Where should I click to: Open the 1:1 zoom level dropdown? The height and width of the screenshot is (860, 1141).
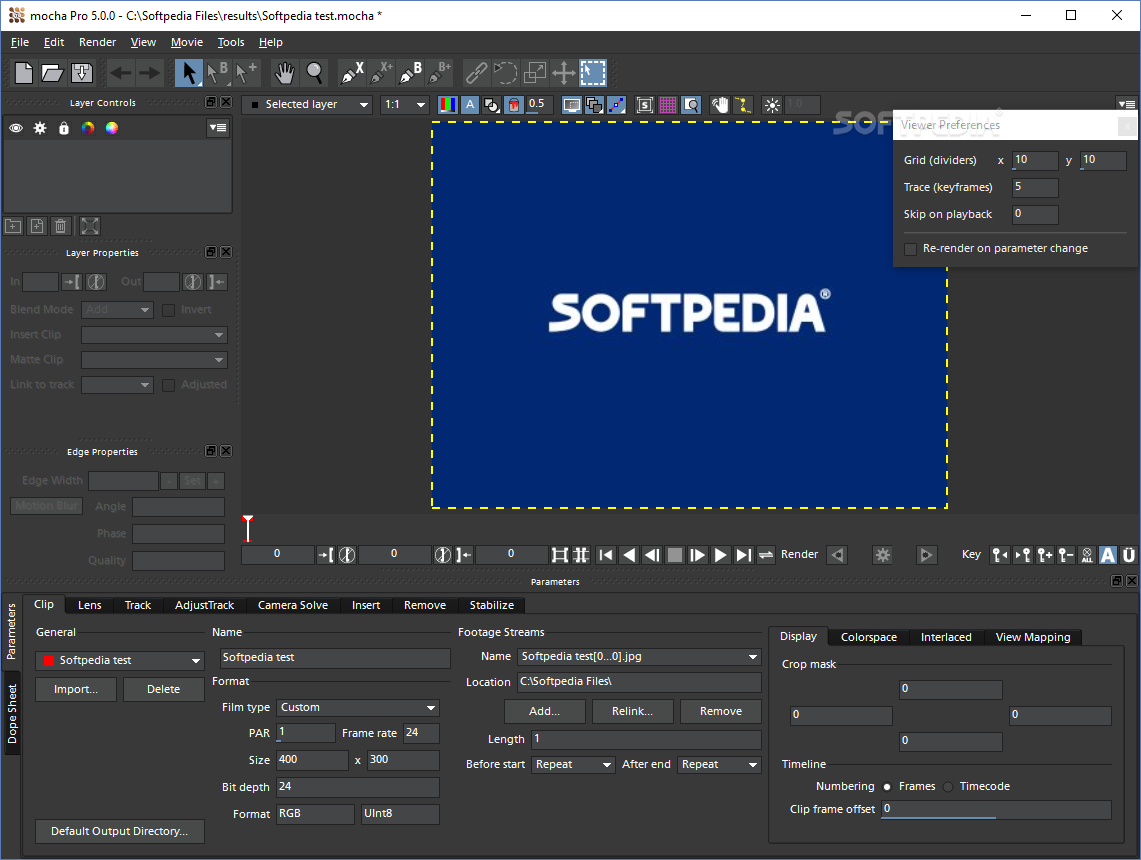pyautogui.click(x=405, y=105)
